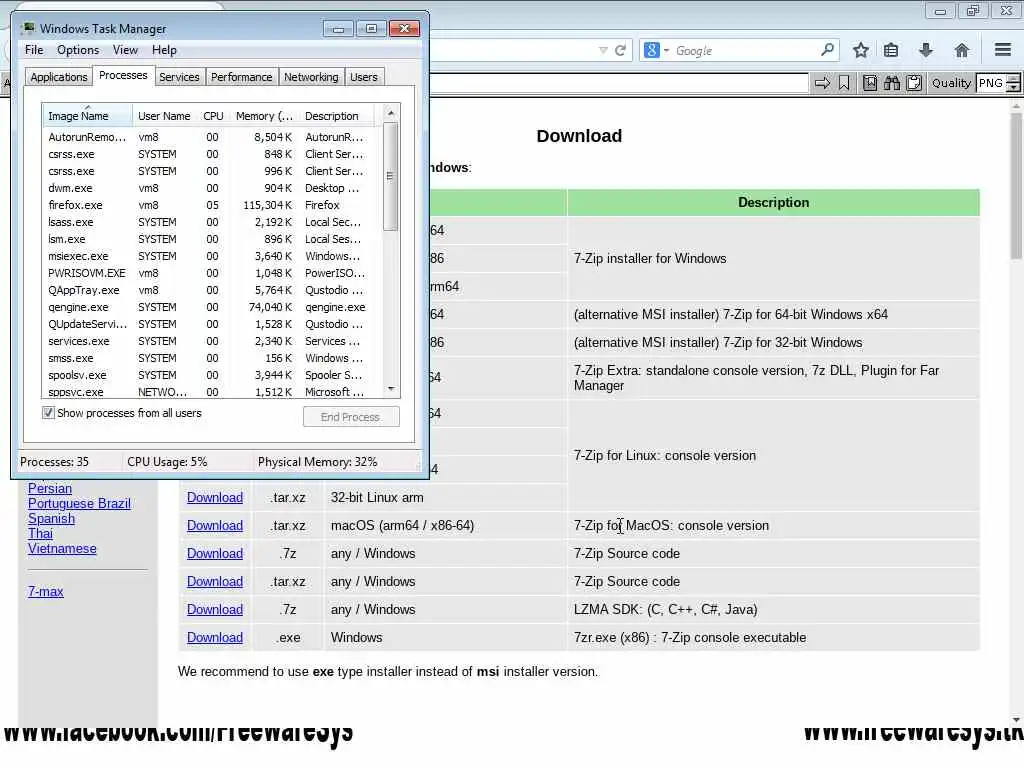The height and width of the screenshot is (768, 1024).
Task: Download the 7-Zip Source code .tar.xz
Action: (x=215, y=582)
